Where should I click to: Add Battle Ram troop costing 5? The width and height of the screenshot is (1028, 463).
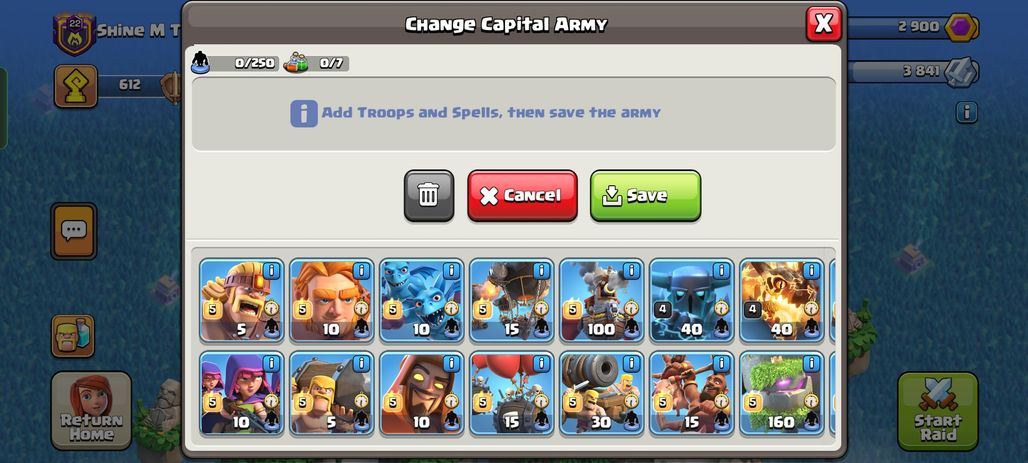[x=332, y=393]
